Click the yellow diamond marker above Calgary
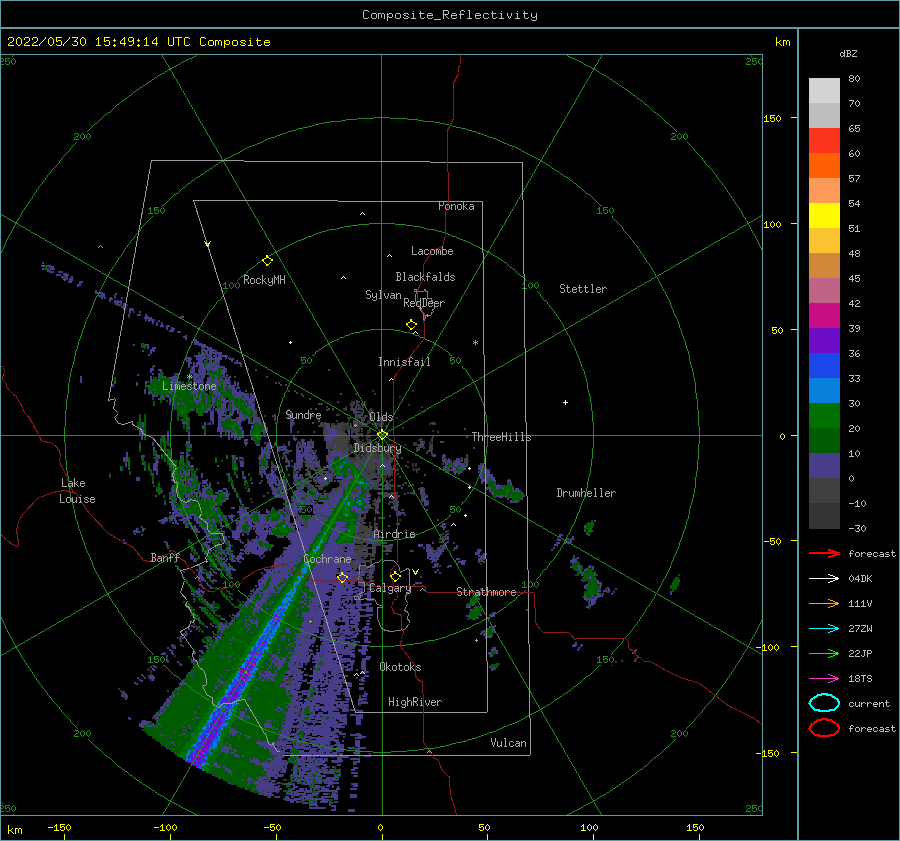The image size is (900, 841). click(x=395, y=576)
